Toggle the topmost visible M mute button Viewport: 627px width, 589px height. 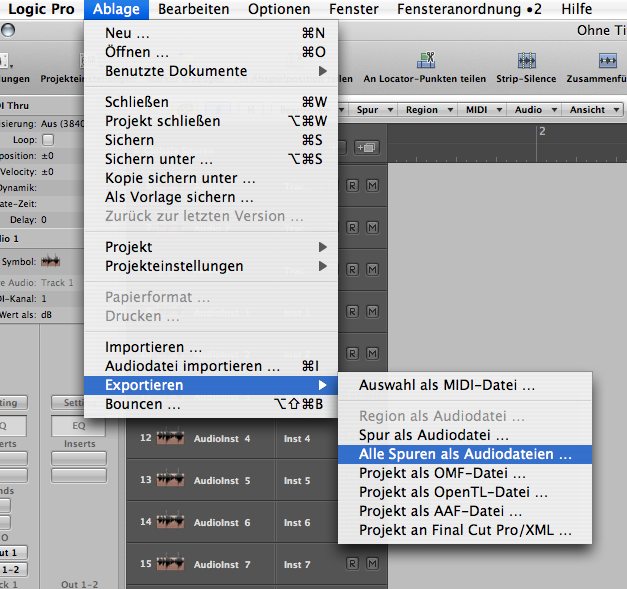pos(372,186)
